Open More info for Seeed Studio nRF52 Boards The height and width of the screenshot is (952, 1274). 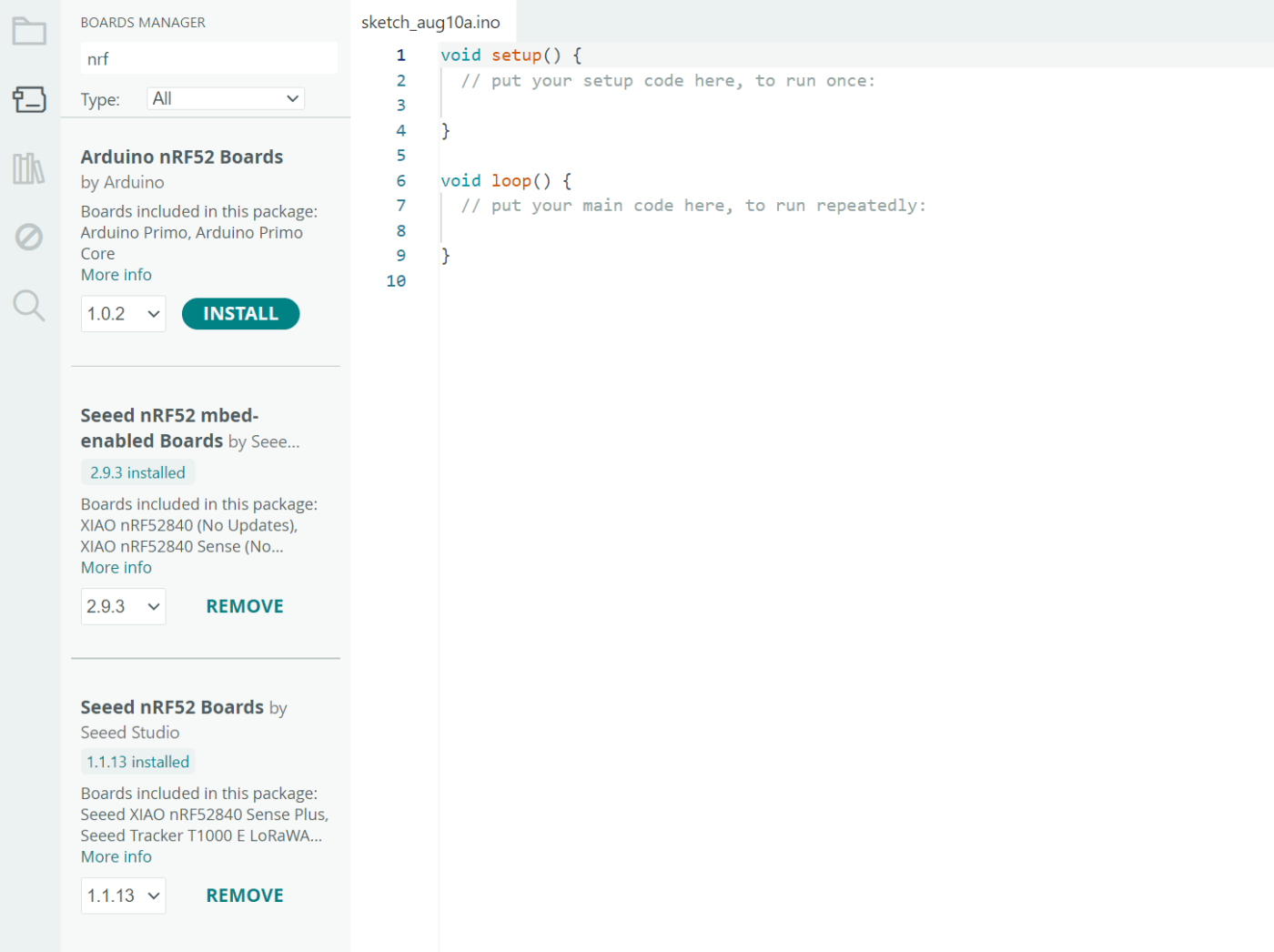(116, 856)
